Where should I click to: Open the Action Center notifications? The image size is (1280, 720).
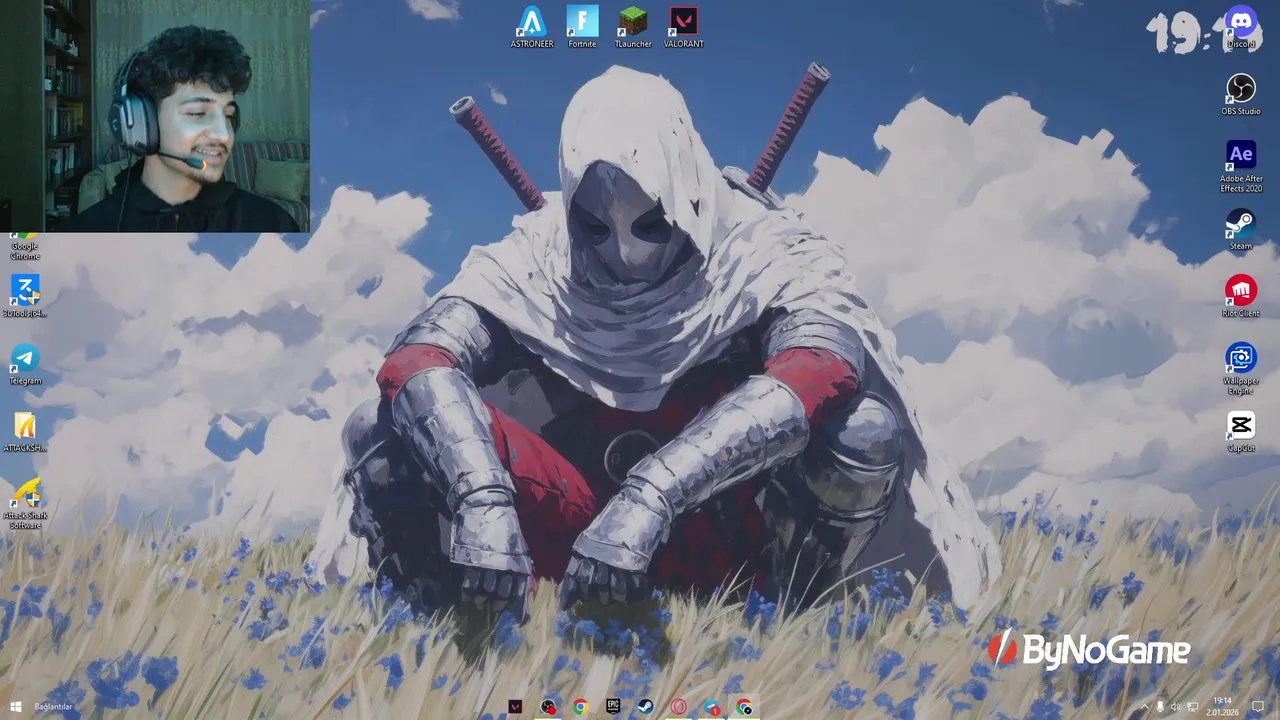(x=1258, y=707)
